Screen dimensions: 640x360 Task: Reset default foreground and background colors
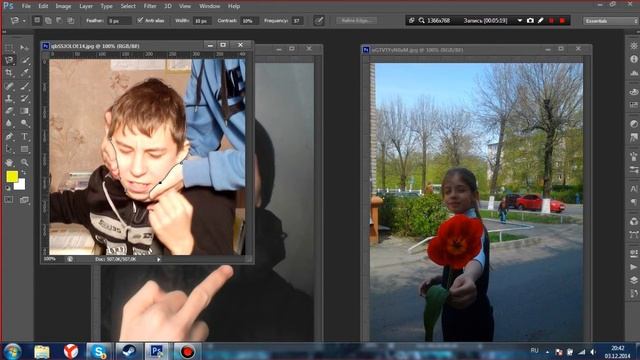click(x=8, y=188)
